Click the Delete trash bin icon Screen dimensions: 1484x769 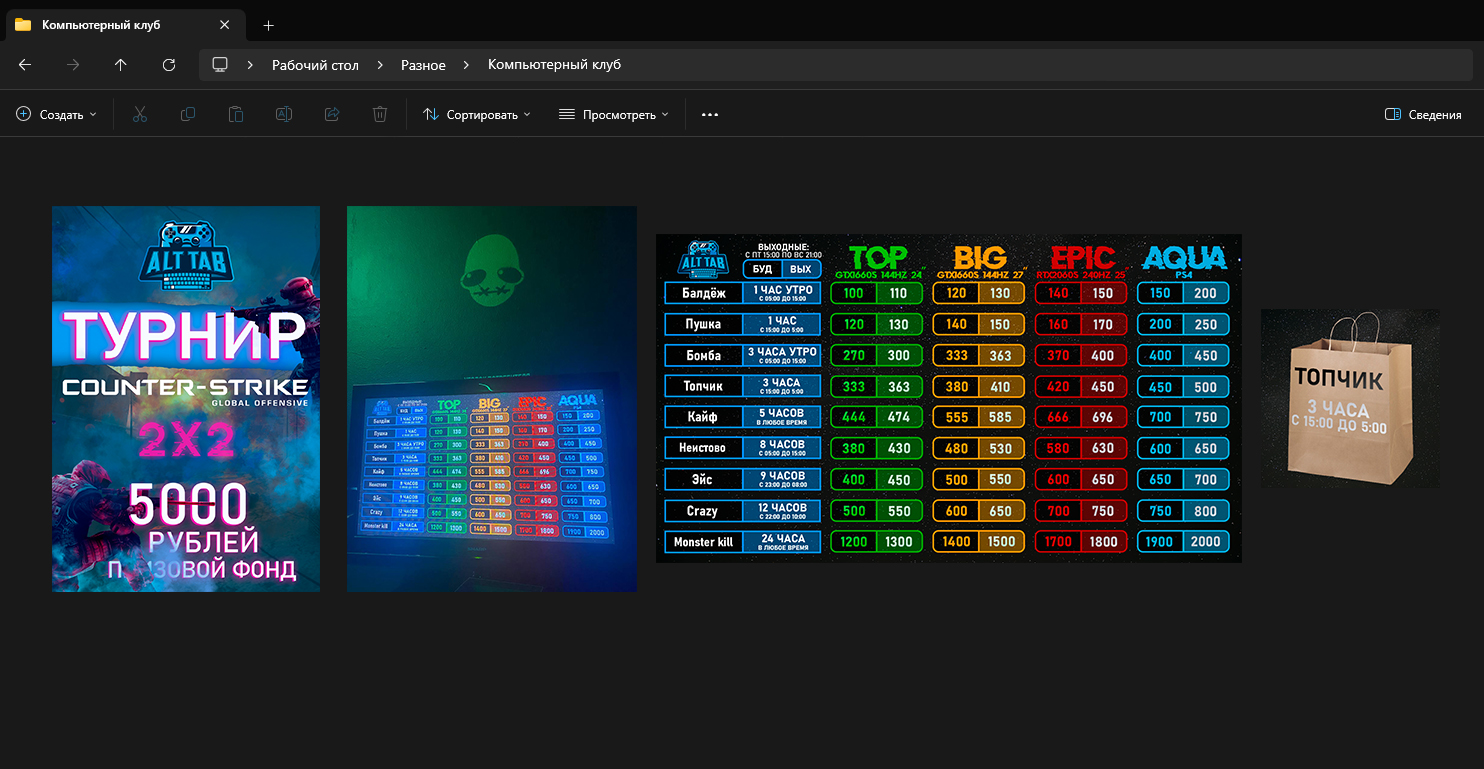[x=380, y=115]
